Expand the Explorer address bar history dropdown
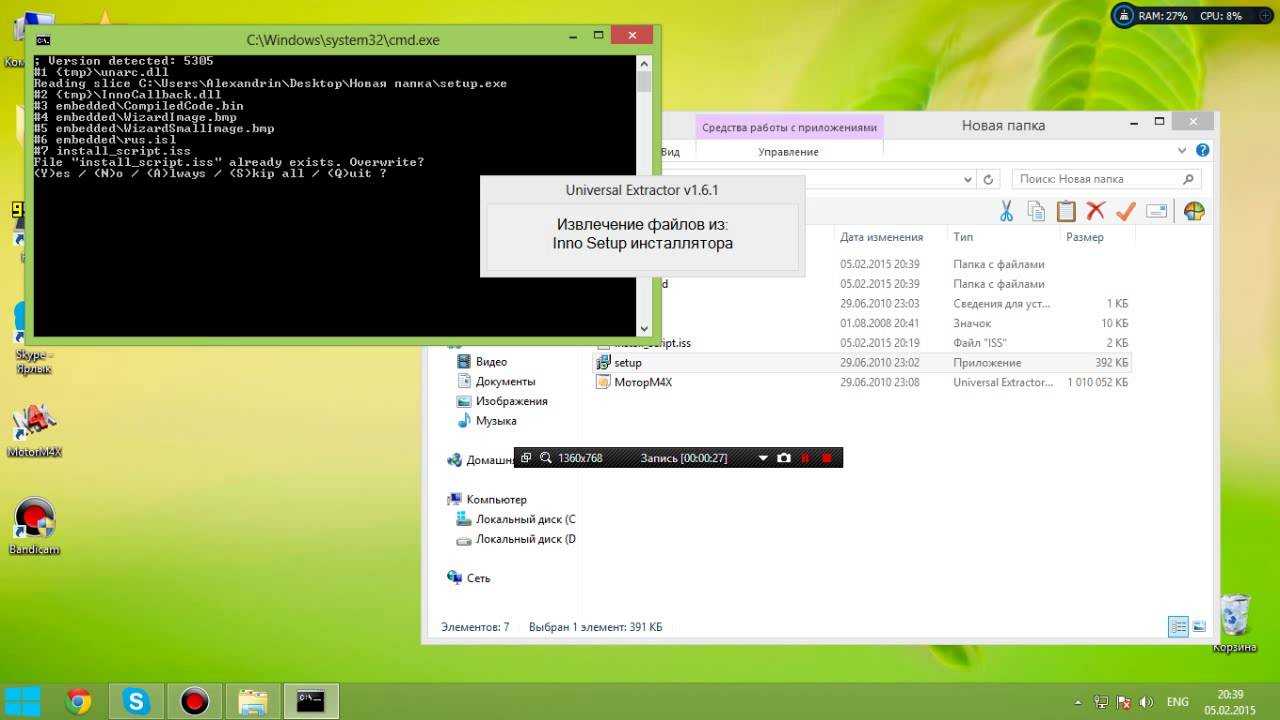The image size is (1280, 720). click(967, 180)
